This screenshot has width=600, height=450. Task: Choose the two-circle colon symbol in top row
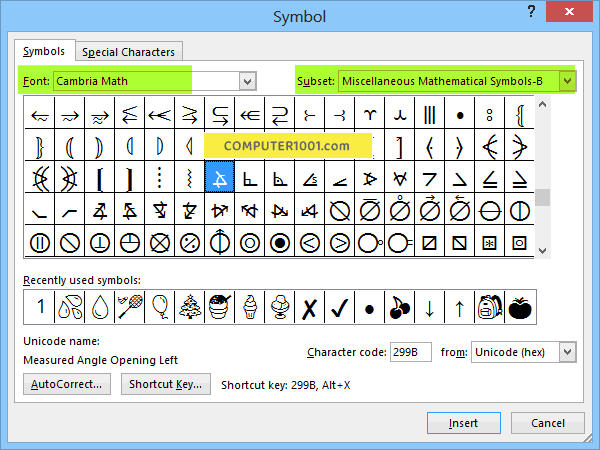tap(489, 113)
